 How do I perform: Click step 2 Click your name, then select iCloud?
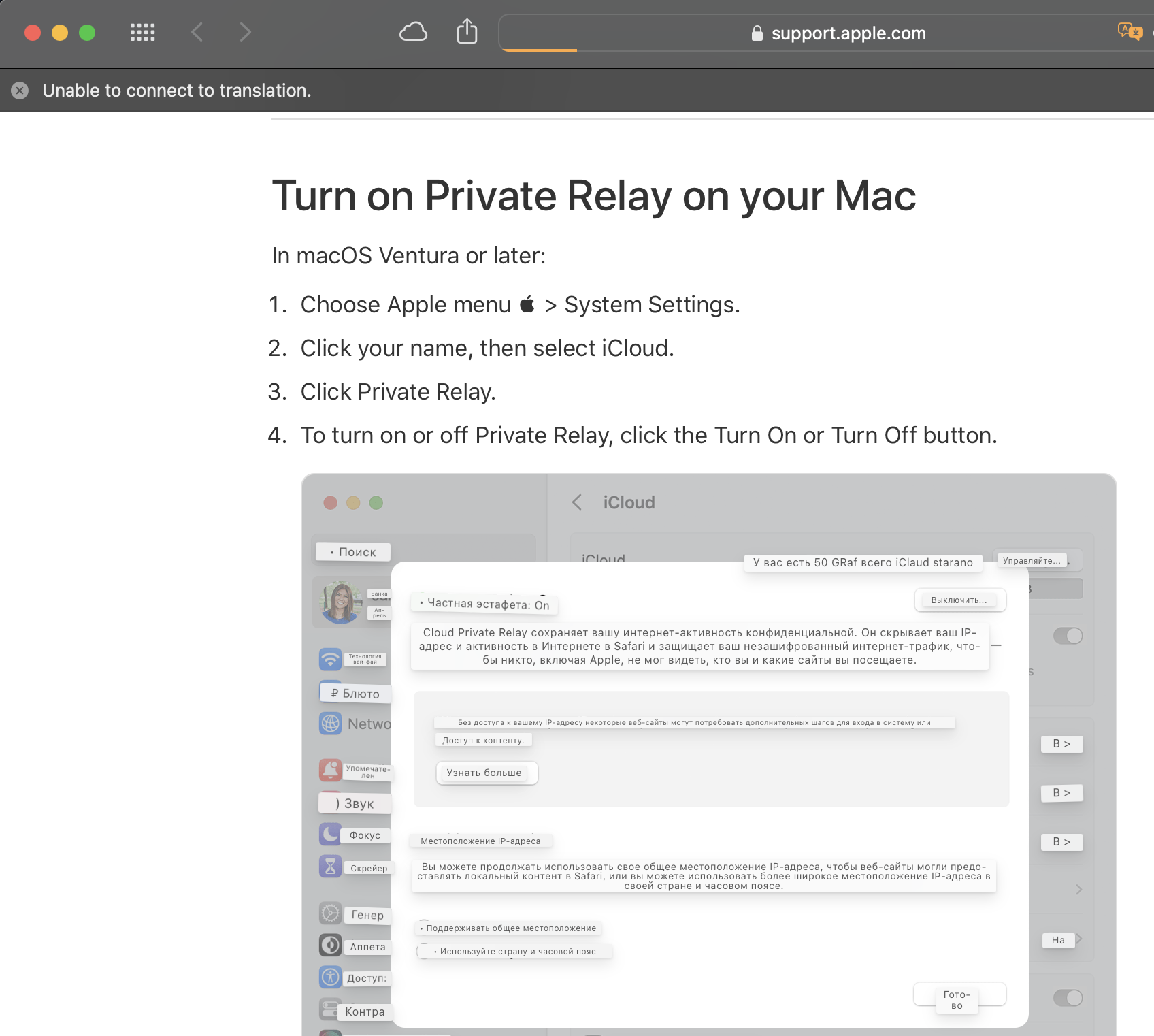[487, 349]
